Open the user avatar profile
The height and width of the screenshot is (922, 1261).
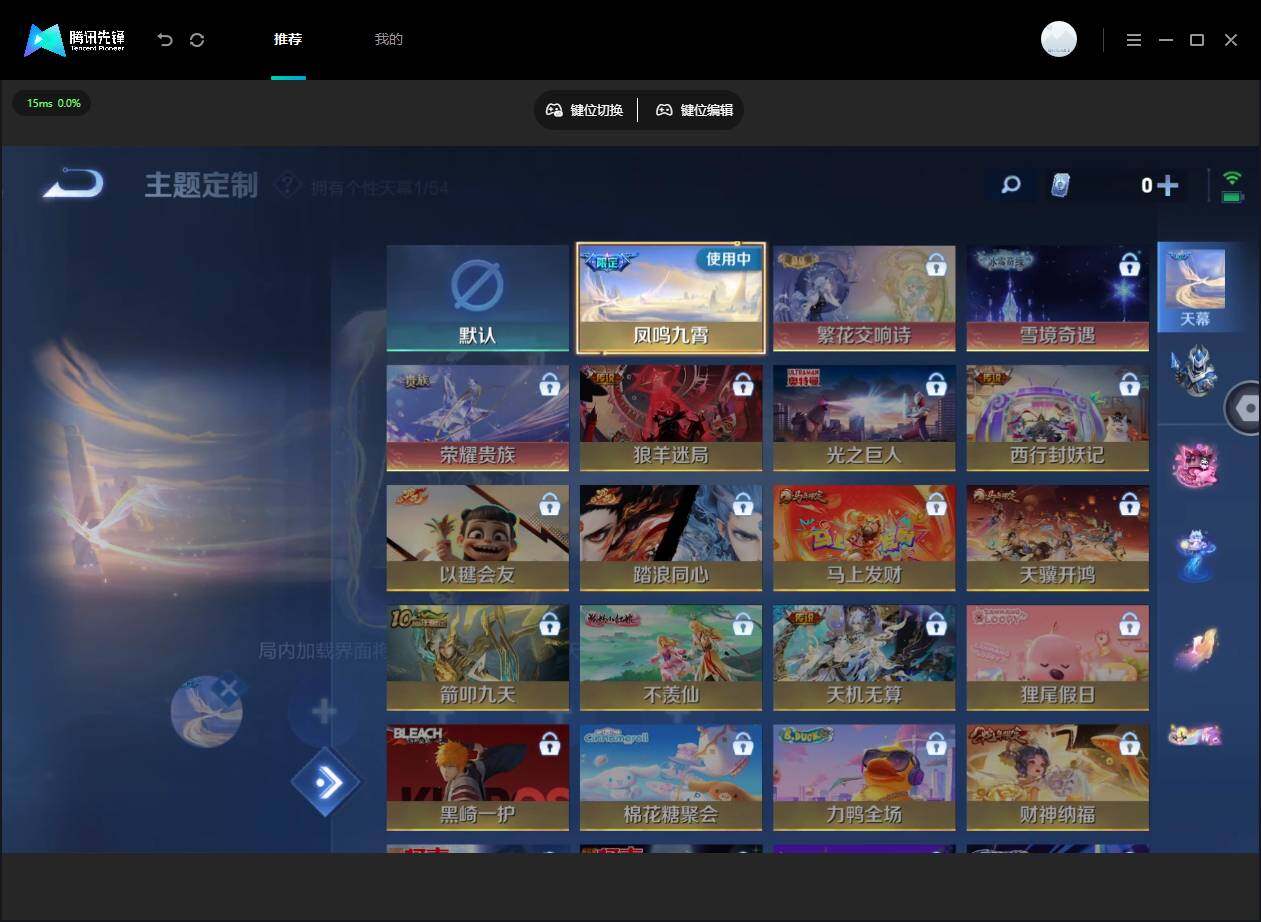tap(1059, 39)
